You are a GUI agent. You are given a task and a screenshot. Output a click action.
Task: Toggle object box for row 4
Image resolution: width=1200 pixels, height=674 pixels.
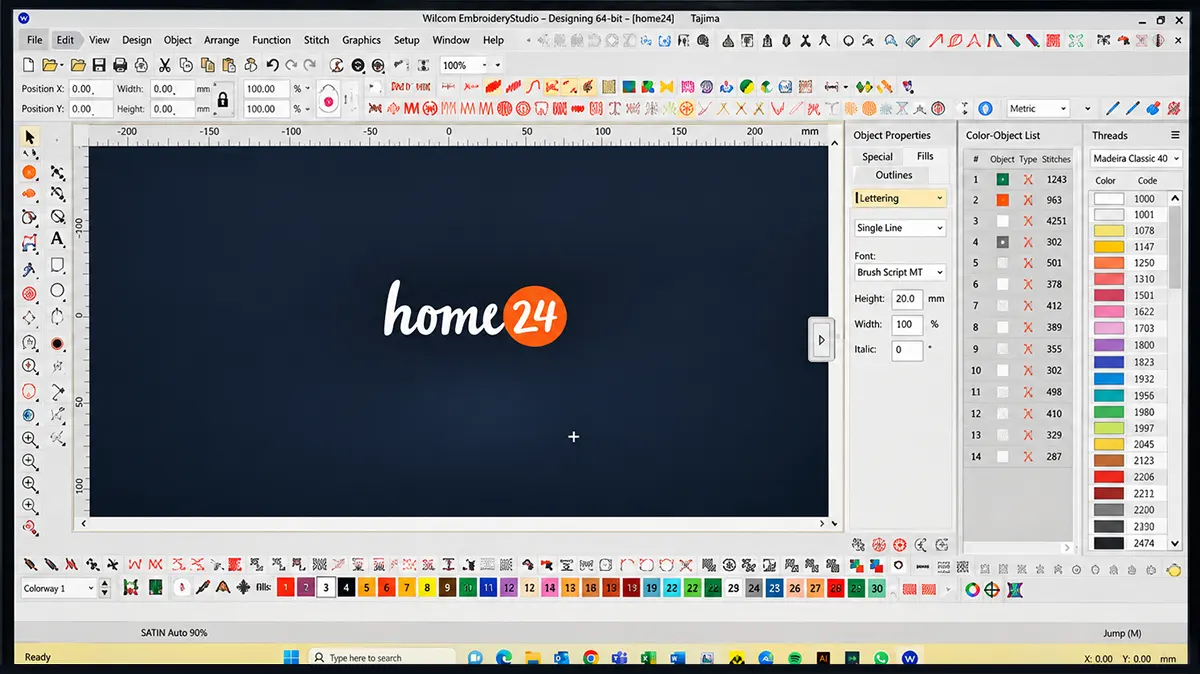(x=1002, y=242)
